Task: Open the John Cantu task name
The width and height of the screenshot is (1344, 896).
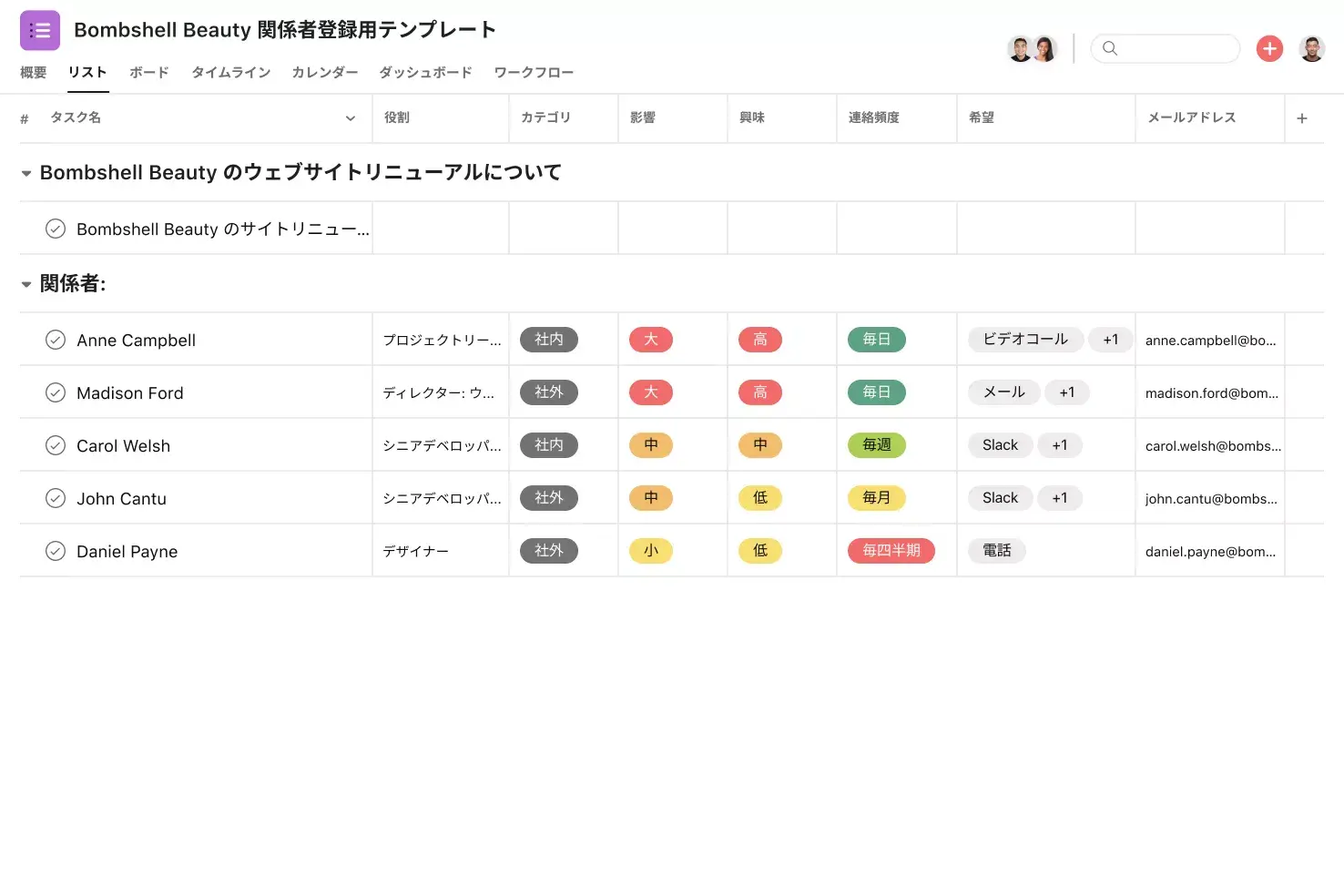Action: [x=122, y=499]
